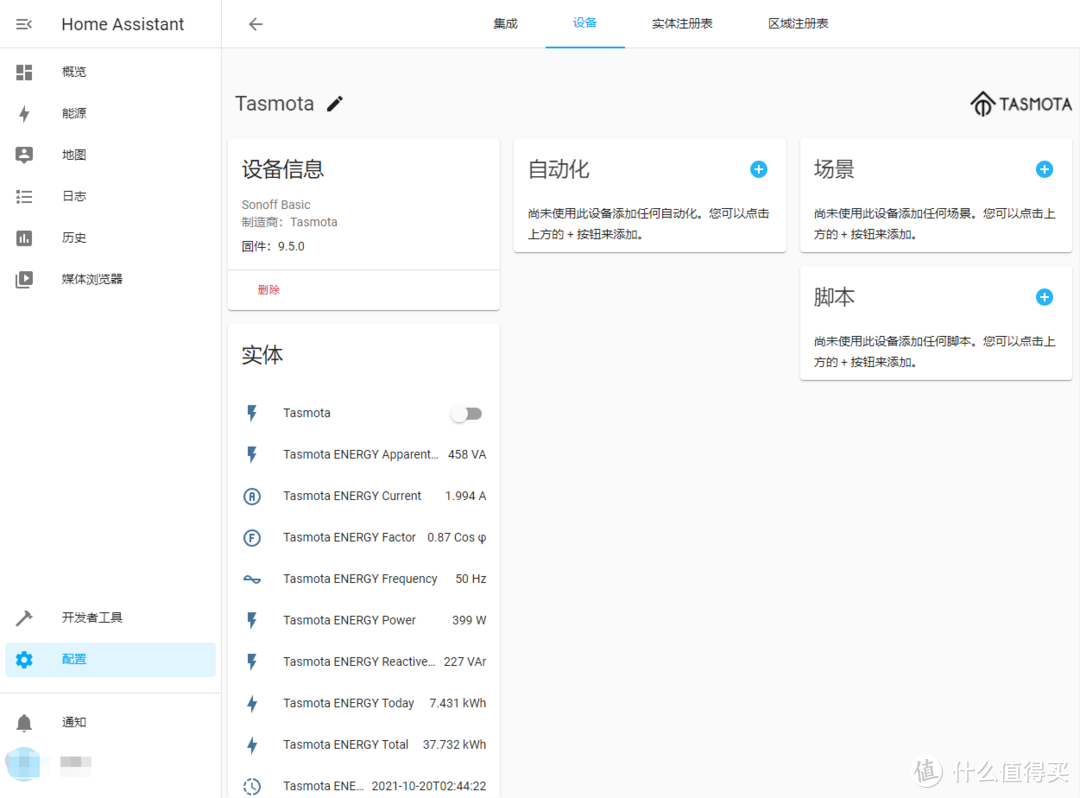Click the 固件: 9.5.0 firmware text
Image resolution: width=1080 pixels, height=798 pixels.
pos(273,246)
